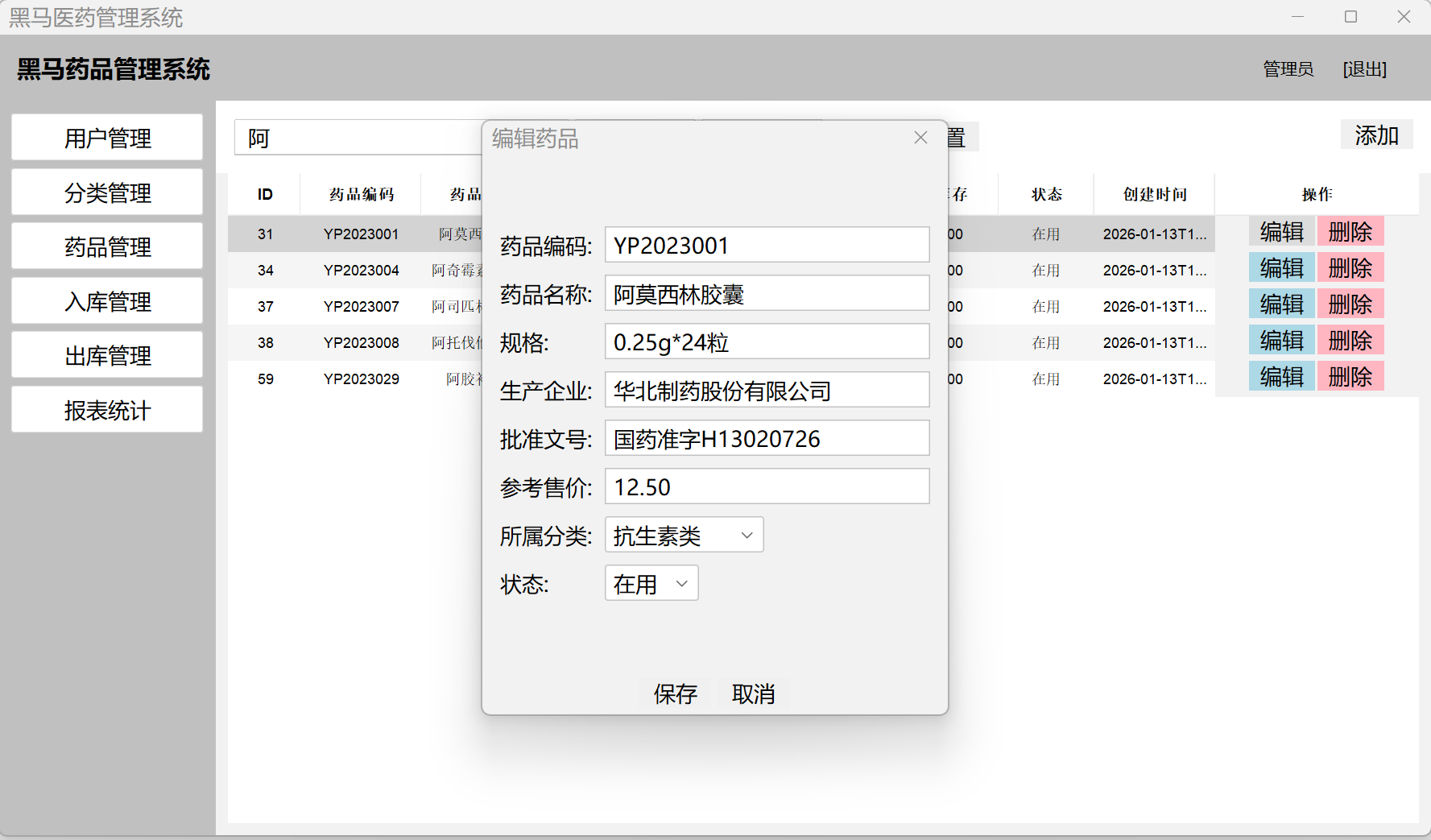Viewport: 1431px width, 840px height.
Task: Delete the row with code YP2023029
Action: point(1350,377)
